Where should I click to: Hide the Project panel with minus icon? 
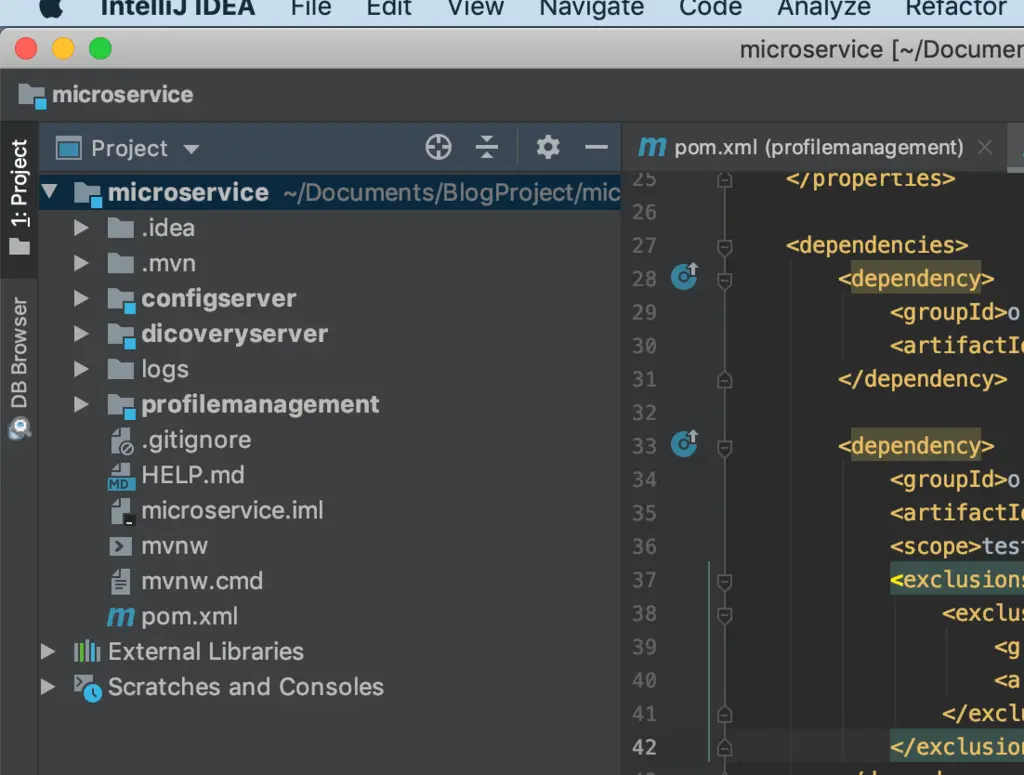(596, 148)
